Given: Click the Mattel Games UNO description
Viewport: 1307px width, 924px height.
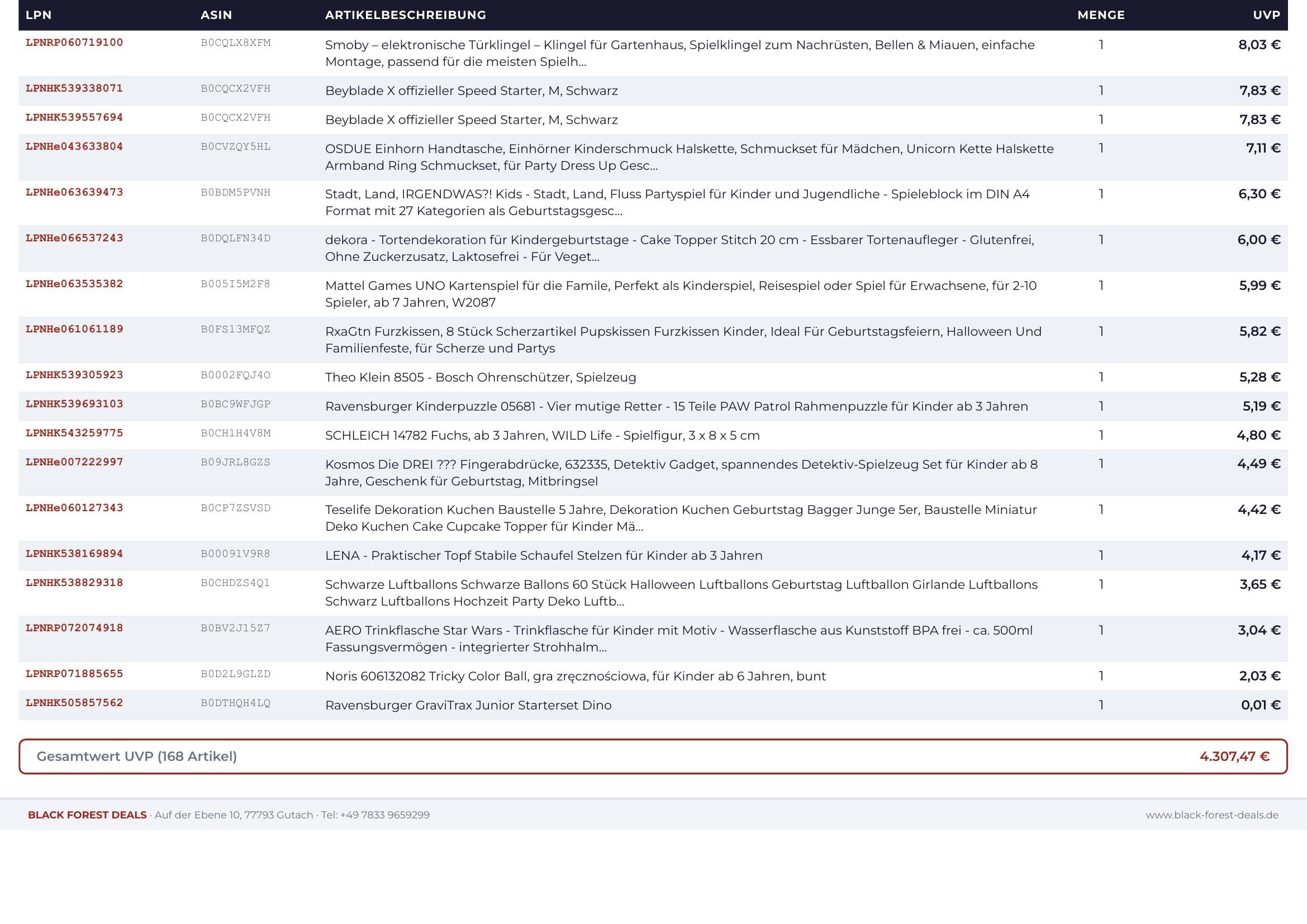Looking at the screenshot, I should pos(681,294).
